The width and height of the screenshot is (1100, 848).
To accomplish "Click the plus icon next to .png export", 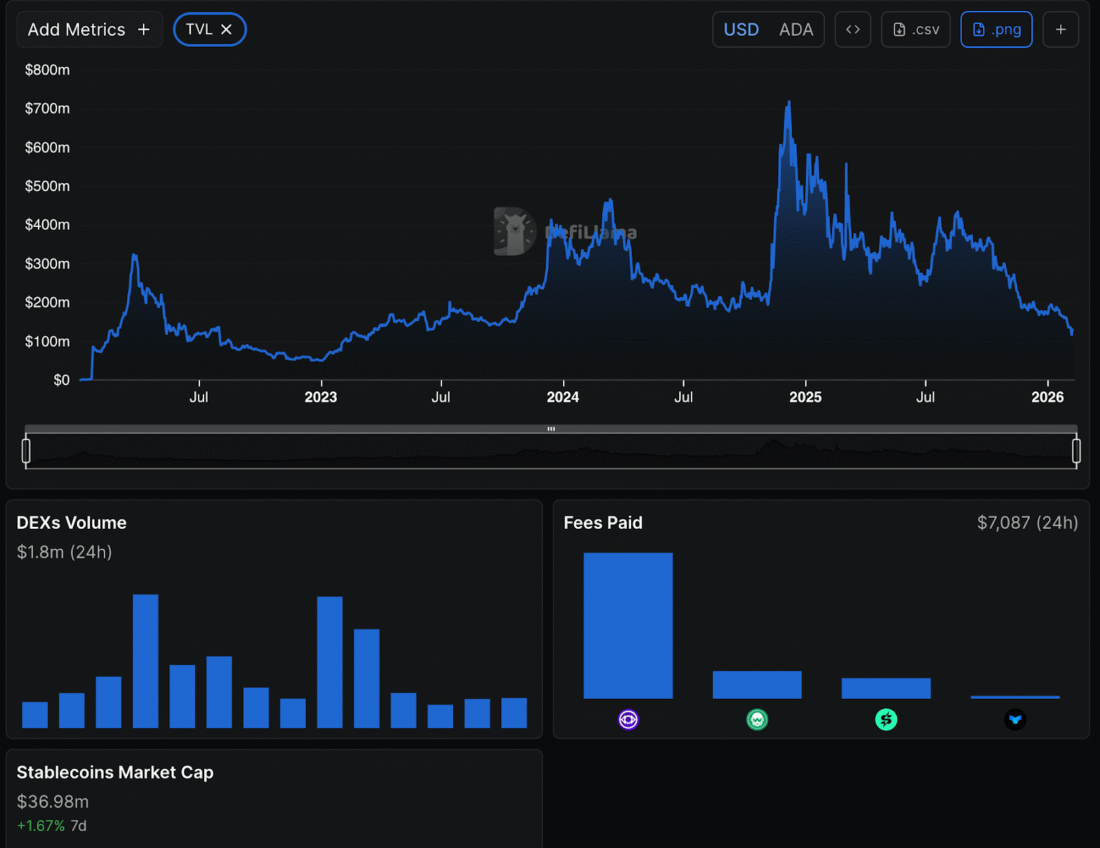I will click(x=1060, y=29).
